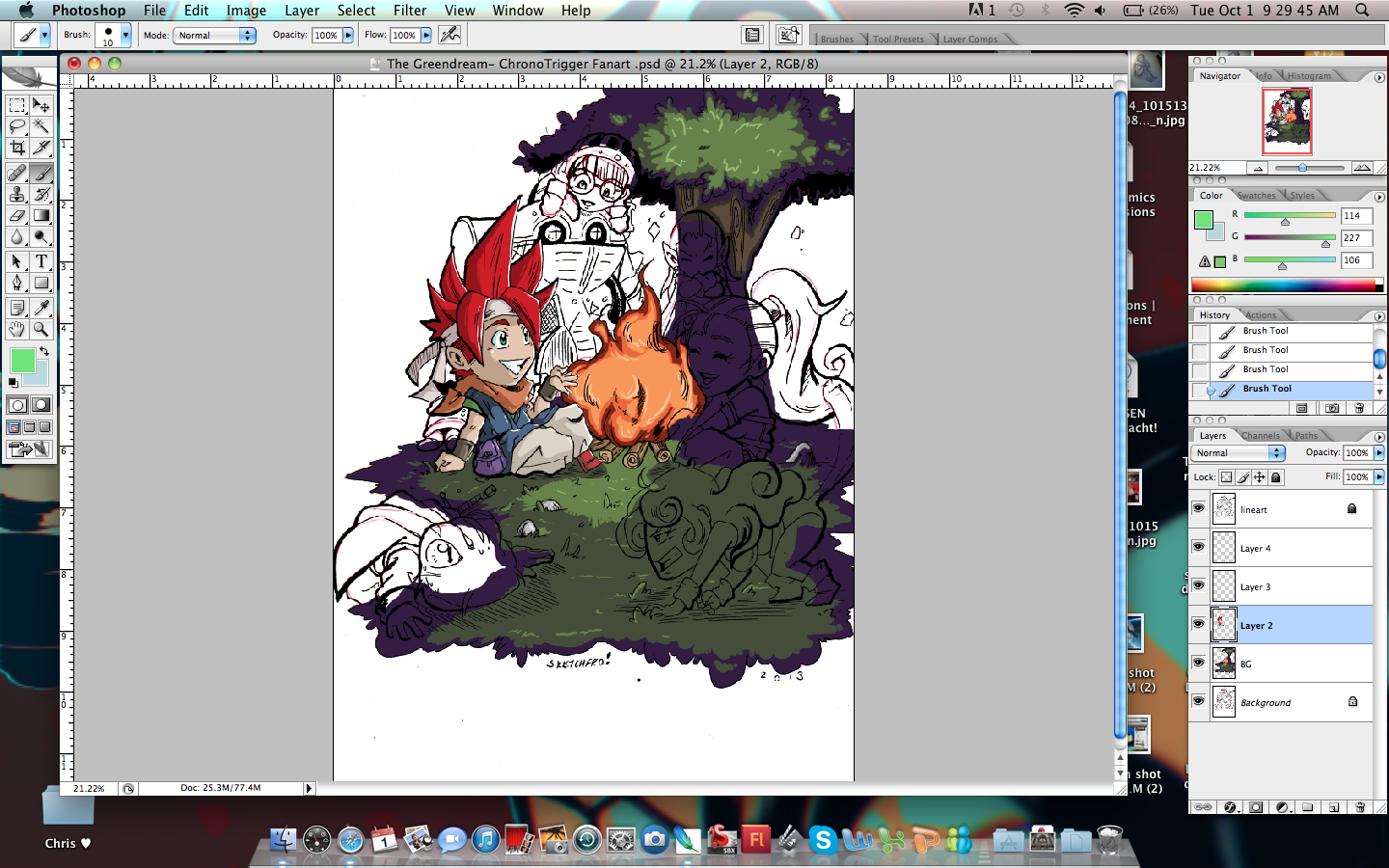Viewport: 1389px width, 868px height.
Task: Create new snapshot in History panel
Action: click(1332, 408)
